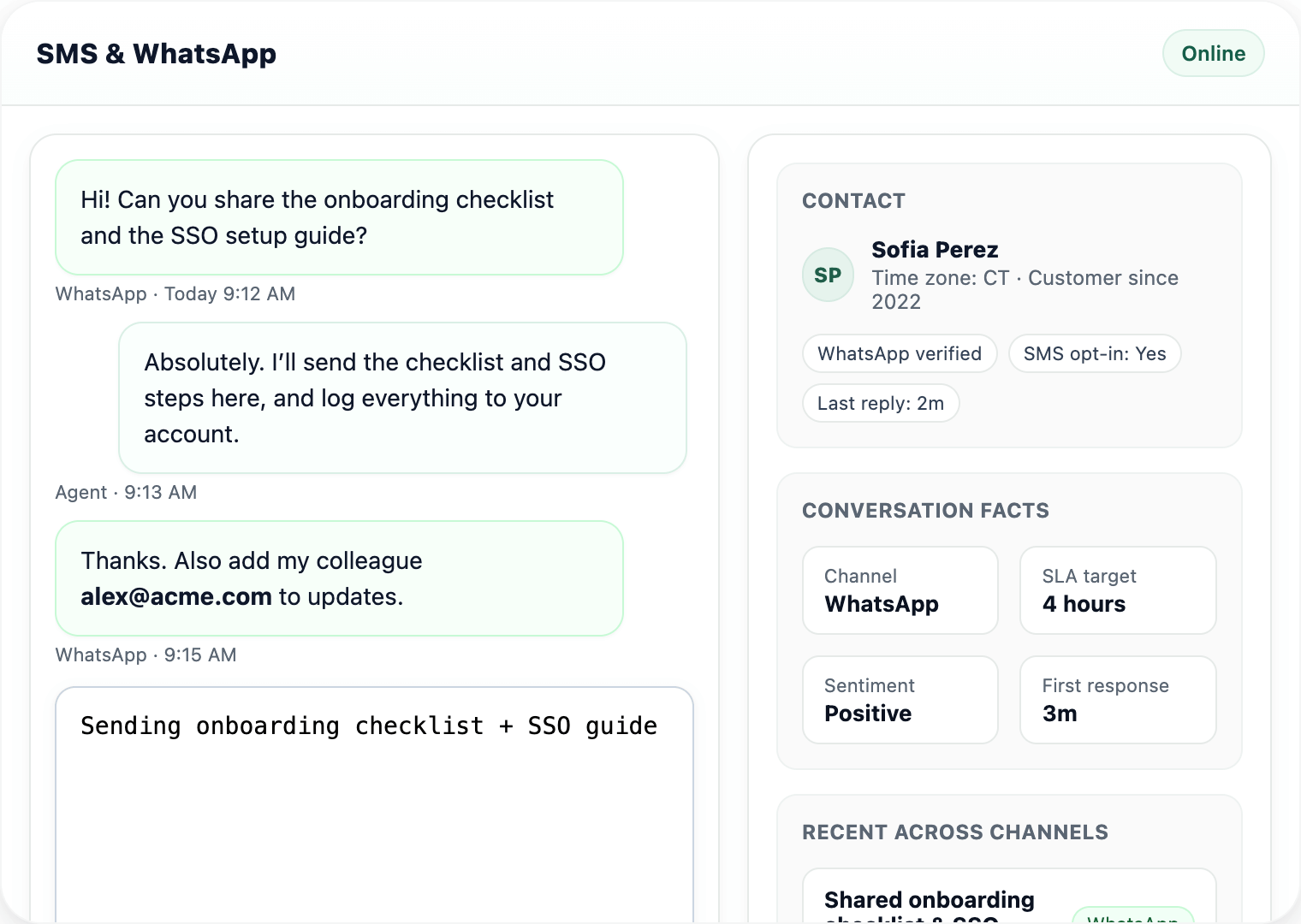This screenshot has width=1301, height=924.
Task: Open the Shared onboarding checklist entry
Action: tap(929, 899)
